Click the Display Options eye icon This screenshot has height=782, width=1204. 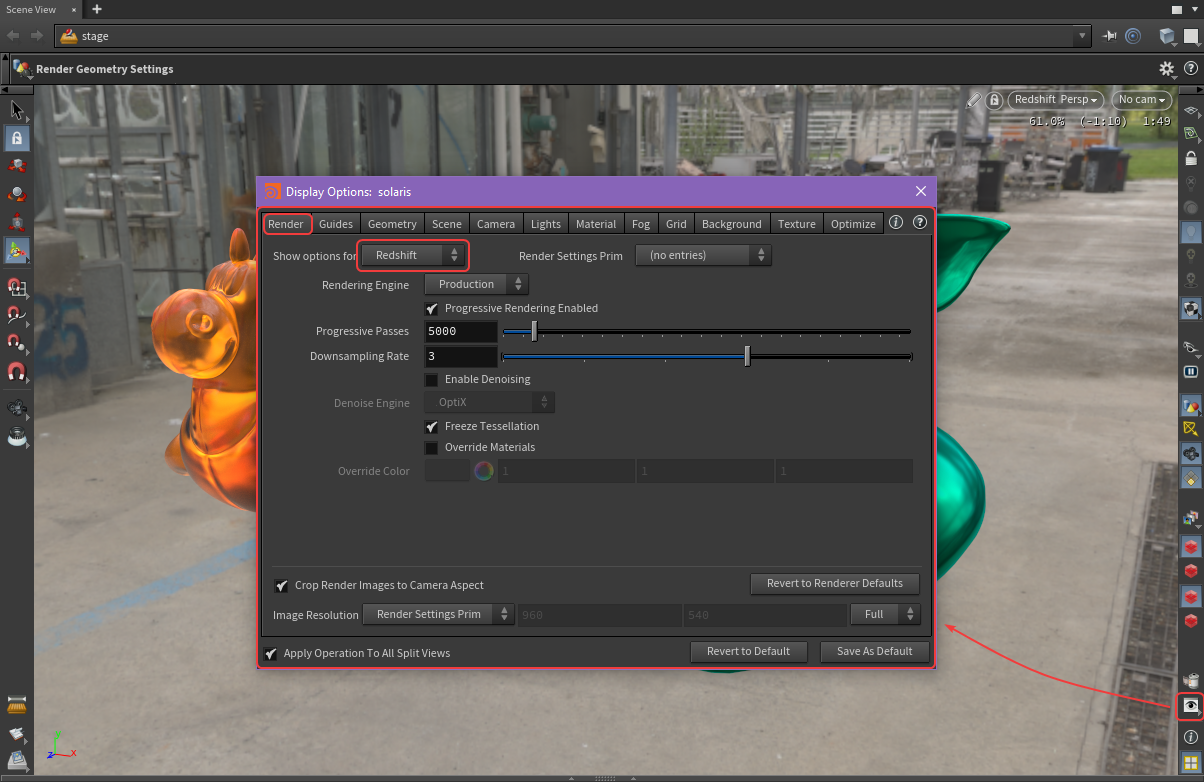point(1190,705)
